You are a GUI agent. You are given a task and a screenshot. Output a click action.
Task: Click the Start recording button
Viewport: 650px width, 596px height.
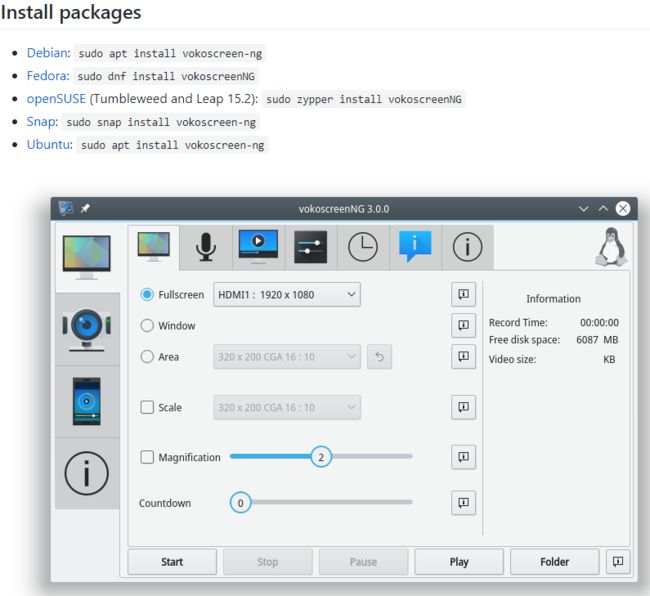(x=172, y=562)
